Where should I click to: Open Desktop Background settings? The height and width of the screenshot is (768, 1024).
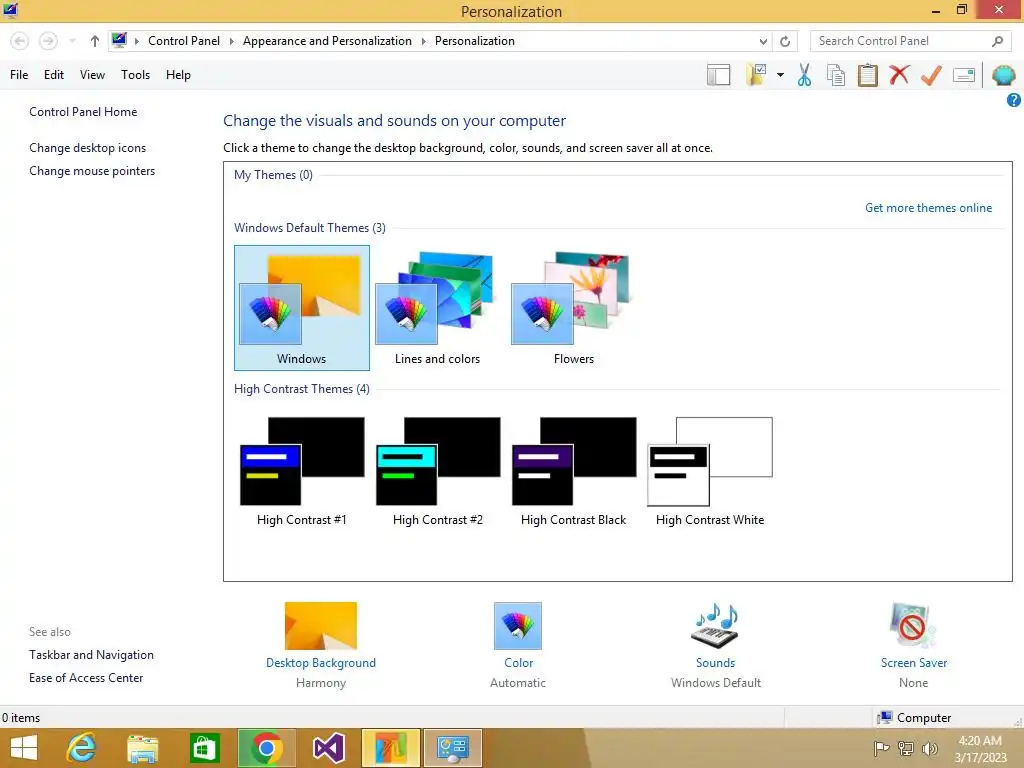pyautogui.click(x=321, y=645)
